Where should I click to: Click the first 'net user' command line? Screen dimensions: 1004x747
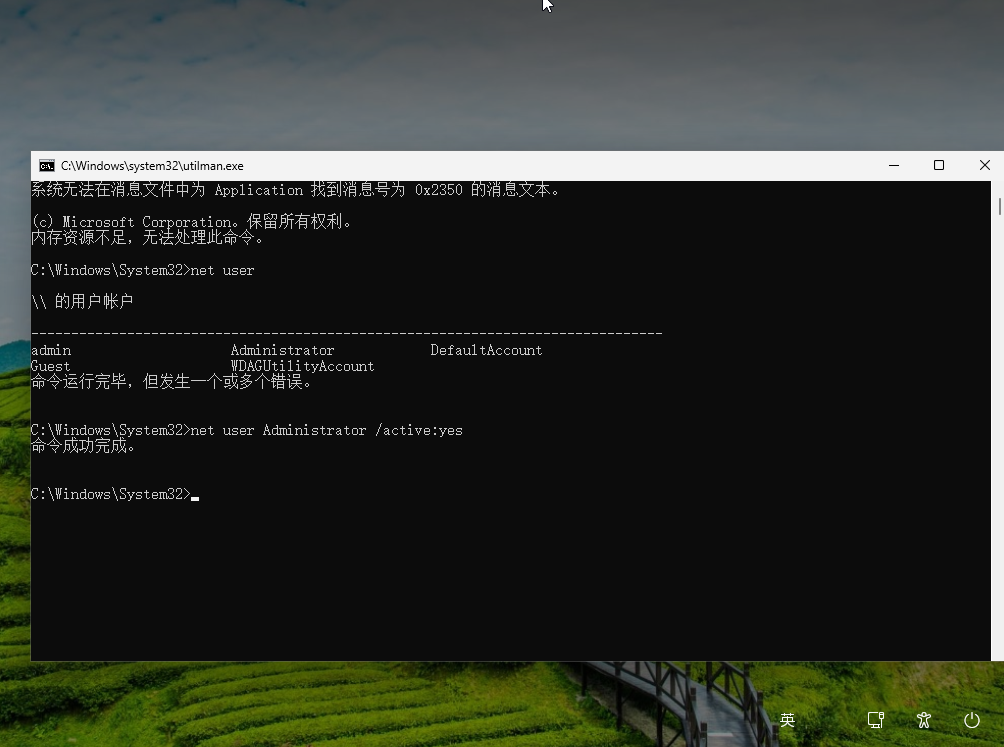[x=222, y=271]
